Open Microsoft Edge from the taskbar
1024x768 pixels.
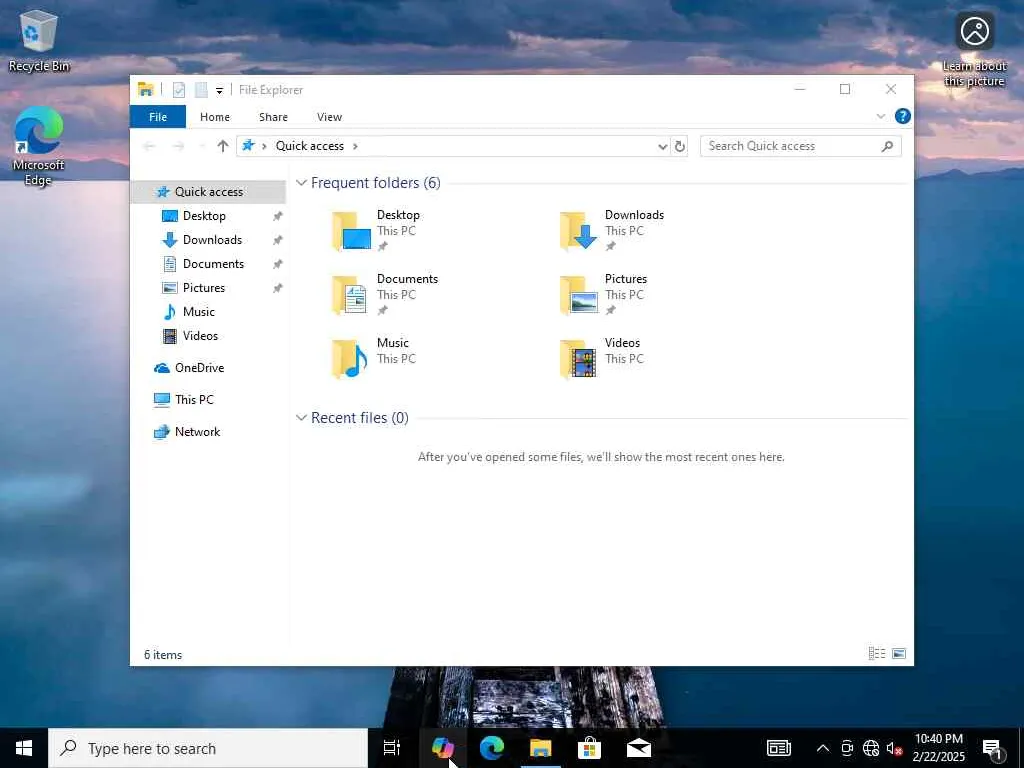click(492, 748)
